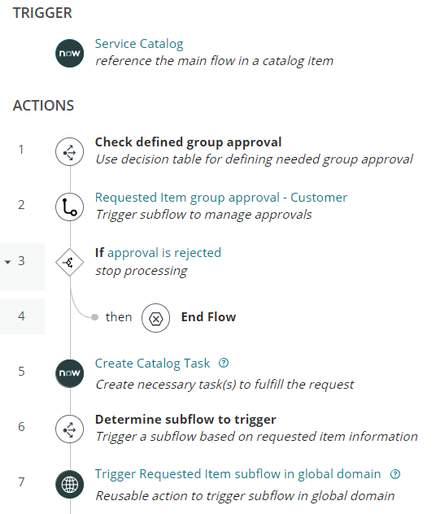Open the Create Catalog Task action link

(x=152, y=363)
